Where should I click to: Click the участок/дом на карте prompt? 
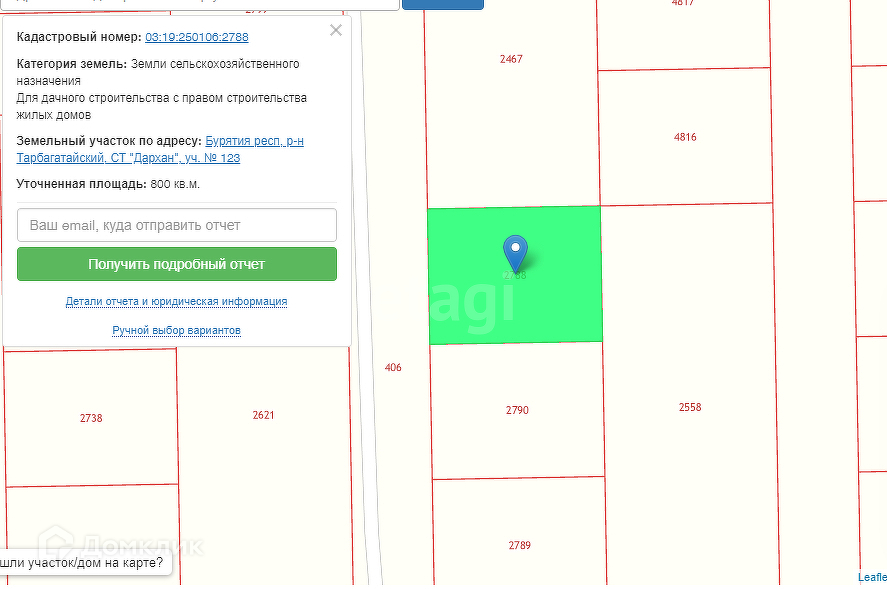click(x=85, y=562)
